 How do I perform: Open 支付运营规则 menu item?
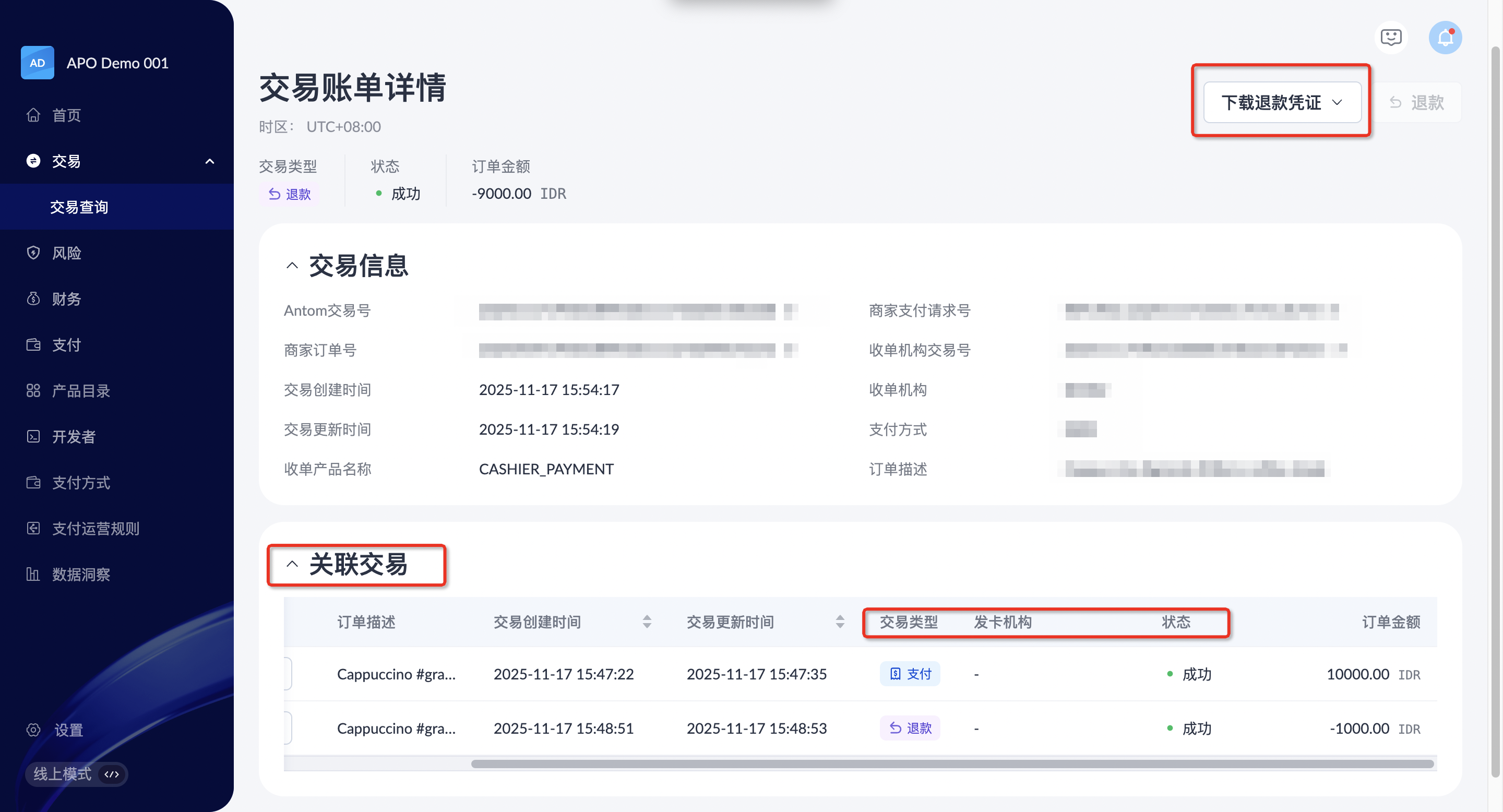pos(96,529)
